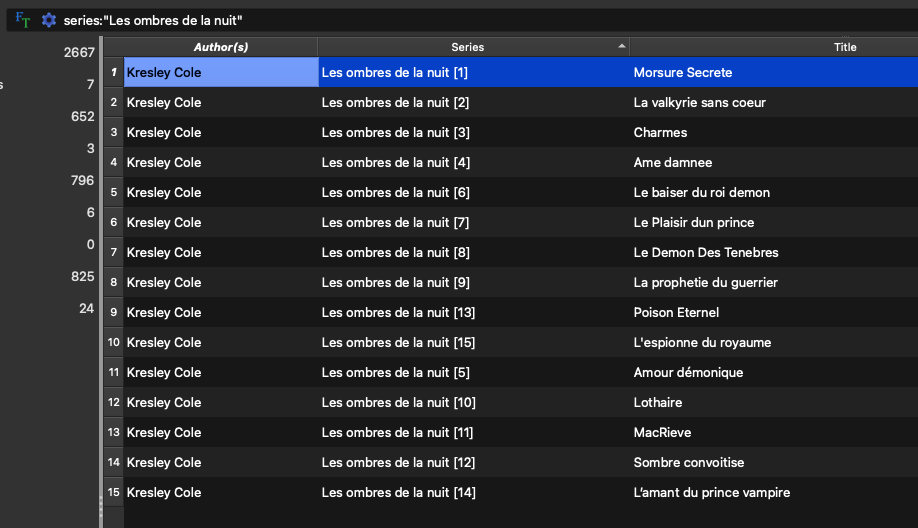The image size is (918, 528).
Task: Click the Tag browser count 2667
Action: pyautogui.click(x=79, y=52)
